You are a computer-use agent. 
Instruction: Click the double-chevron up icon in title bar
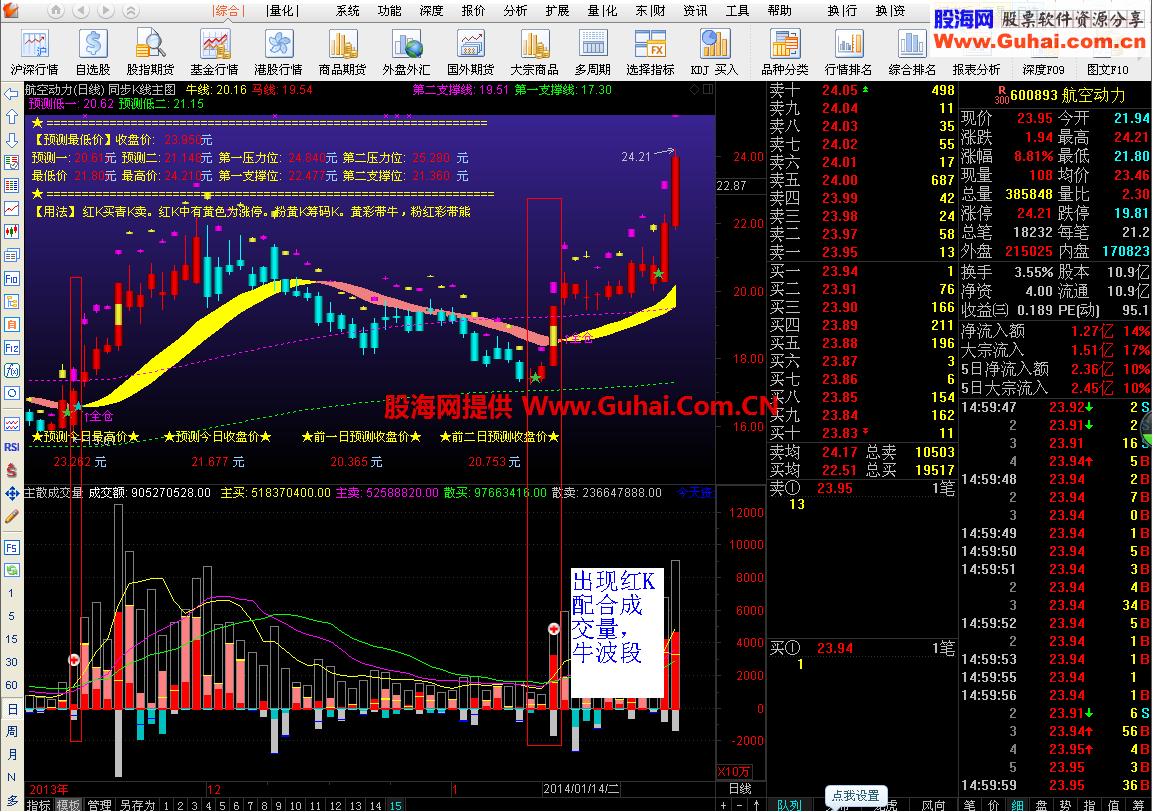pos(130,11)
